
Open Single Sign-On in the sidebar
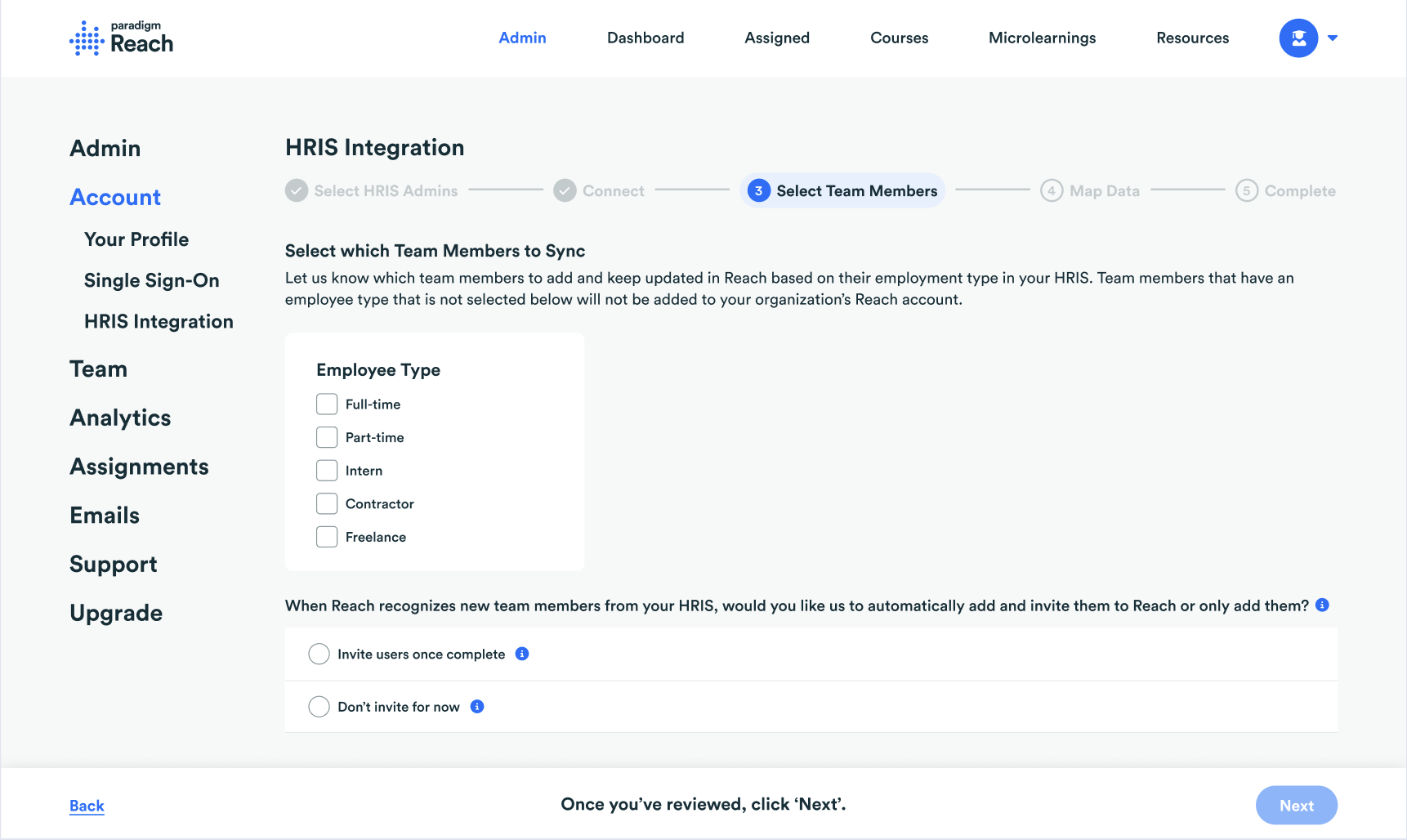point(151,280)
